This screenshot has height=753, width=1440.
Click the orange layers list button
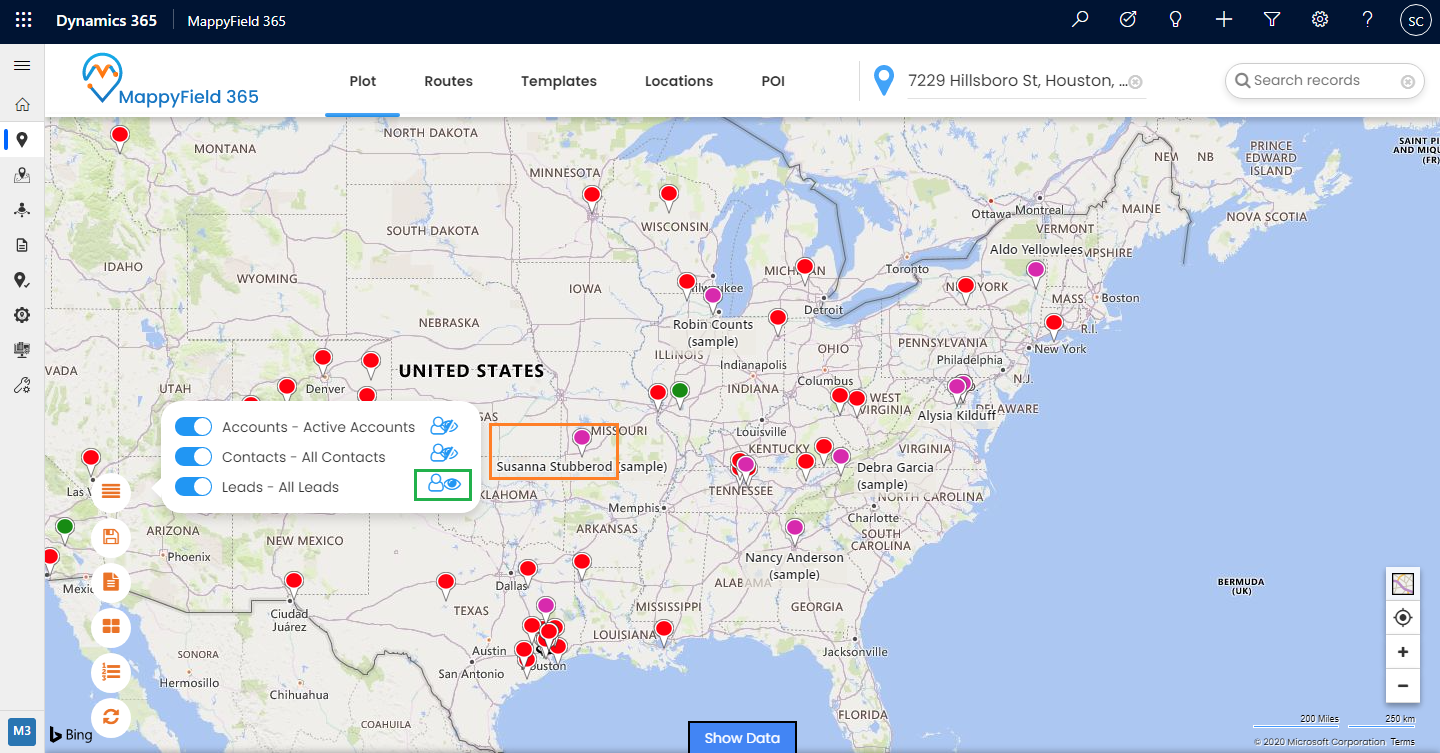coord(111,491)
